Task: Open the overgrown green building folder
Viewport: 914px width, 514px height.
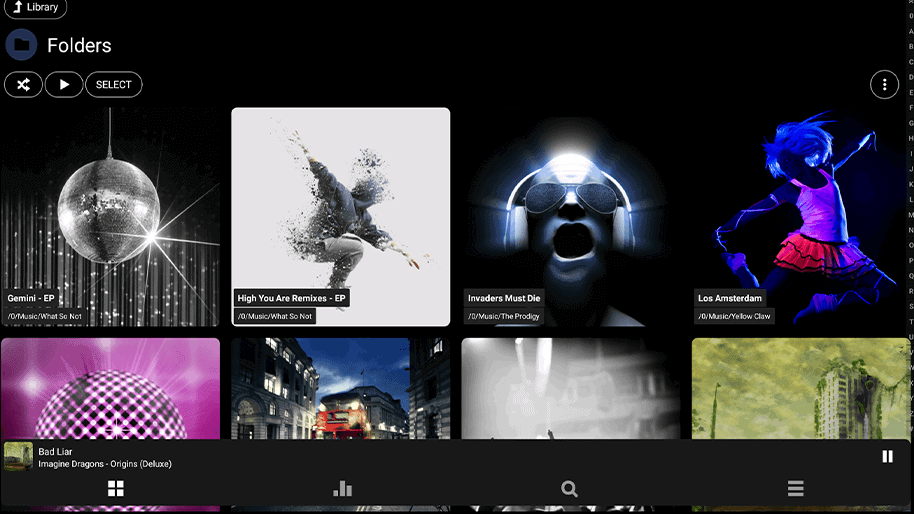Action: [x=801, y=389]
